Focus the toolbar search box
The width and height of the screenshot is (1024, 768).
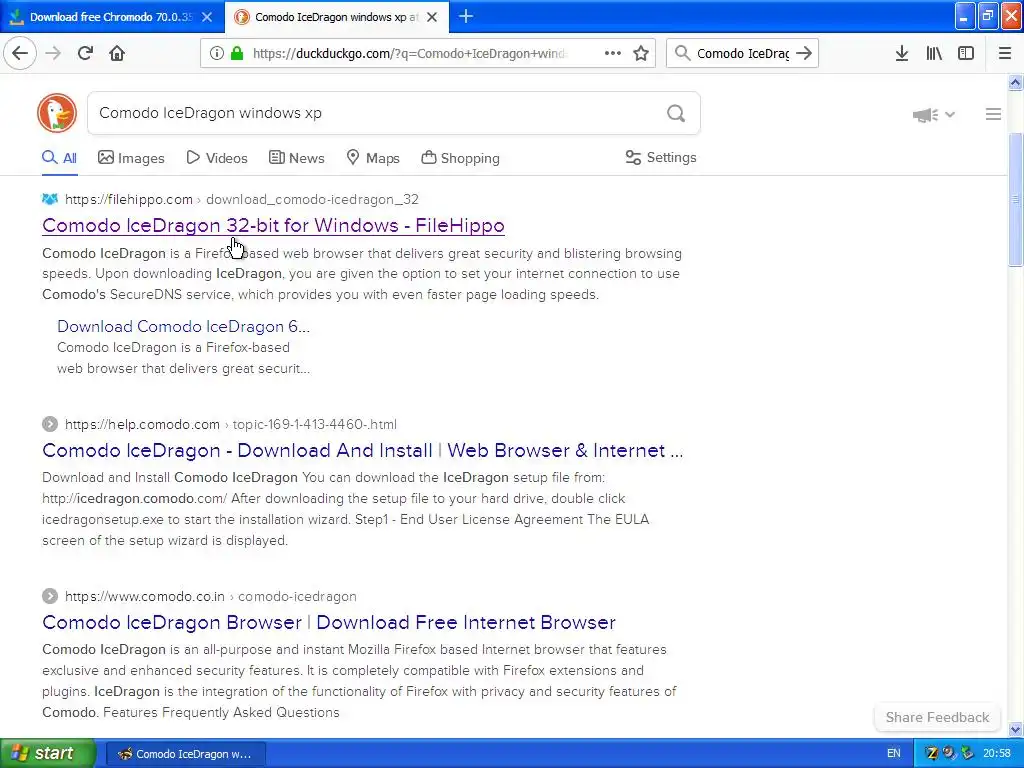[x=743, y=54]
